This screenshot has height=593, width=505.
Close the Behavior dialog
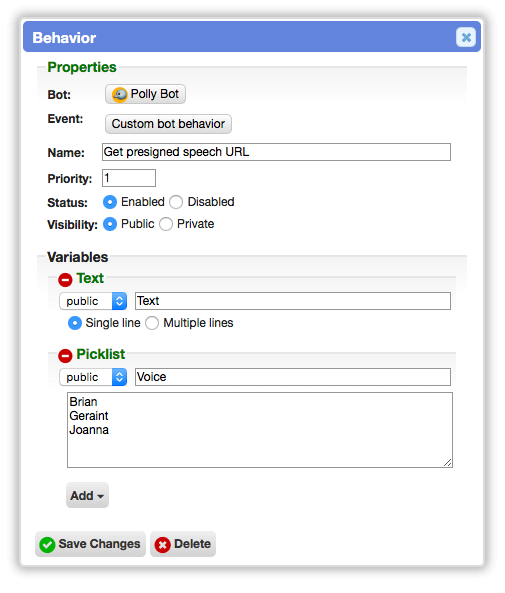point(466,37)
